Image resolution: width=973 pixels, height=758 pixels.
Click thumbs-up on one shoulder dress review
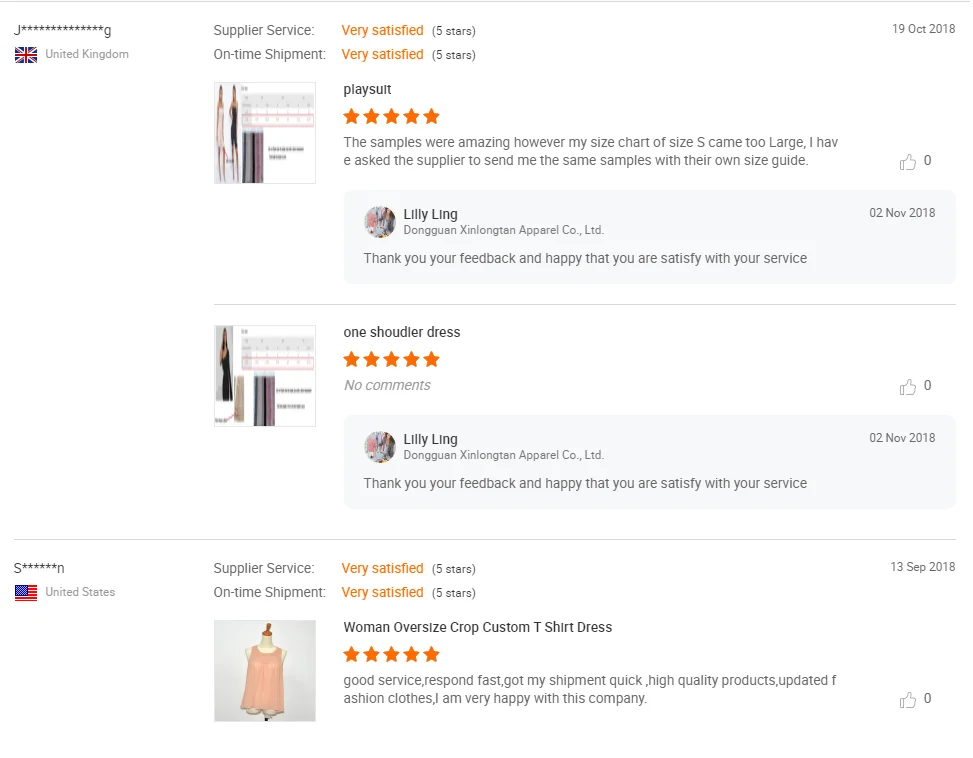[x=908, y=387]
